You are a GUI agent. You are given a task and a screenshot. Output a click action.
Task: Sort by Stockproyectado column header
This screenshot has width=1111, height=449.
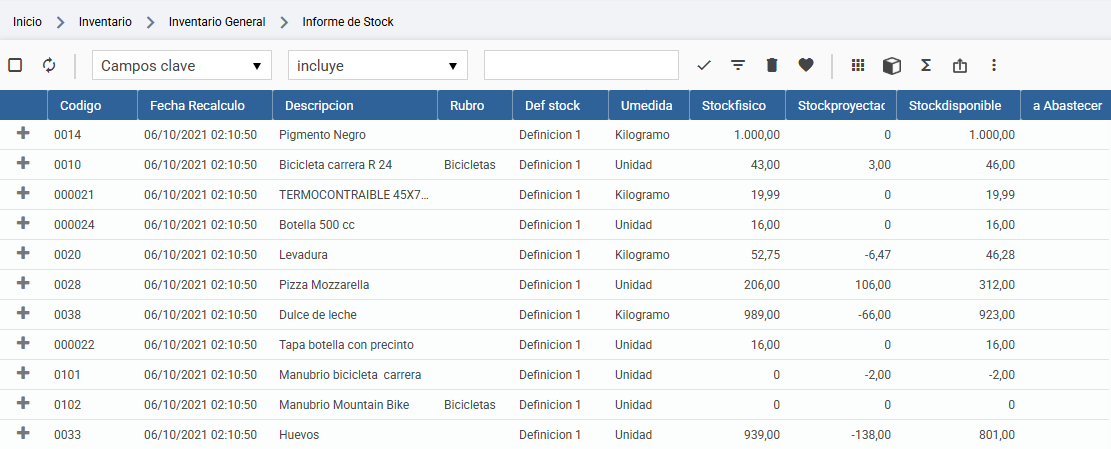(x=841, y=106)
